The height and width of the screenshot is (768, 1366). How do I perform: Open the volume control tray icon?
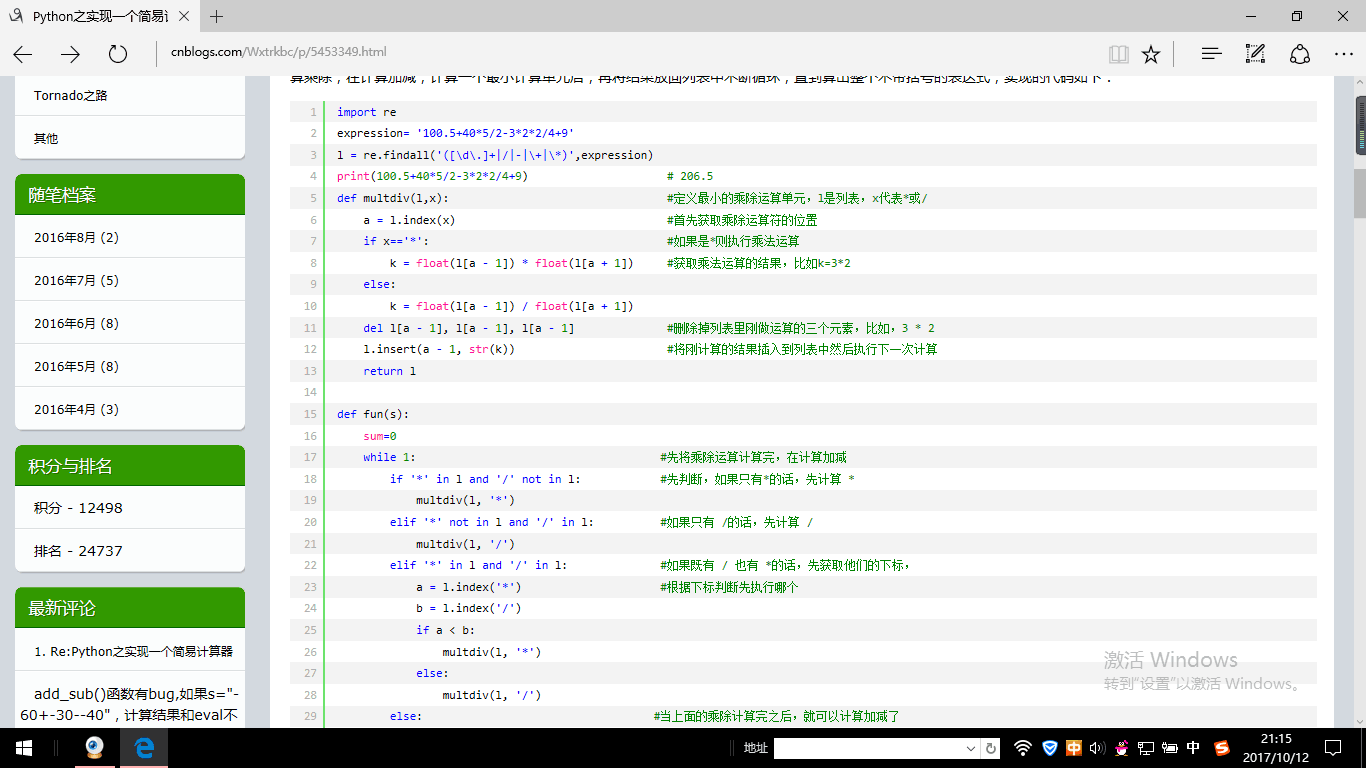[1096, 748]
